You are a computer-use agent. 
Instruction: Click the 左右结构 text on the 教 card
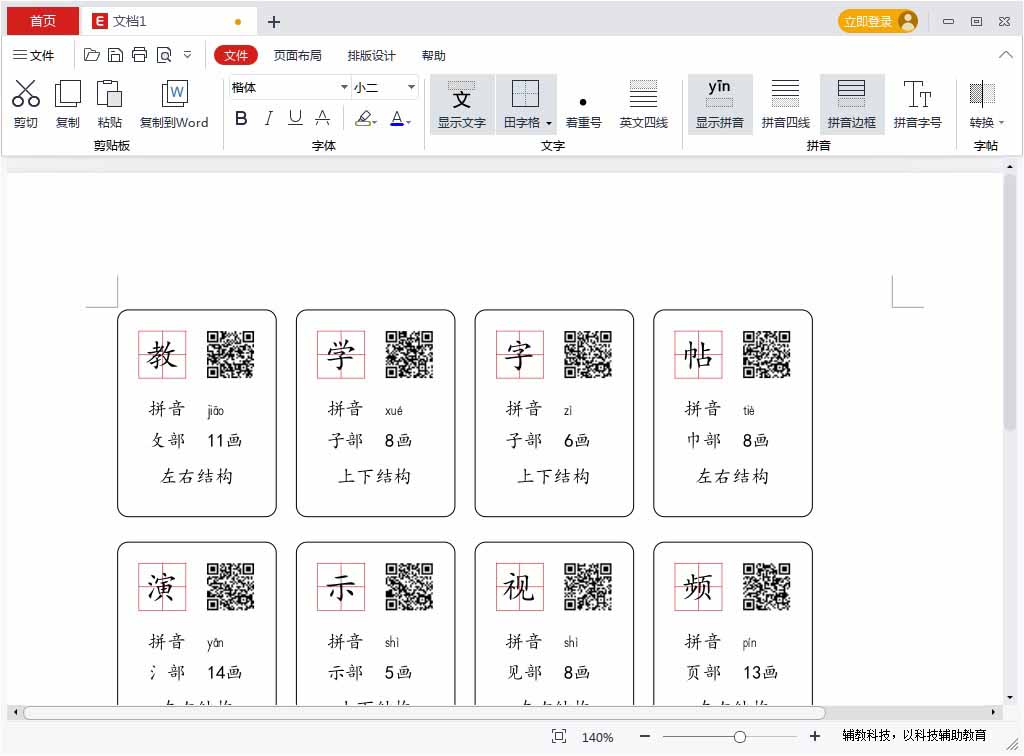(x=197, y=476)
